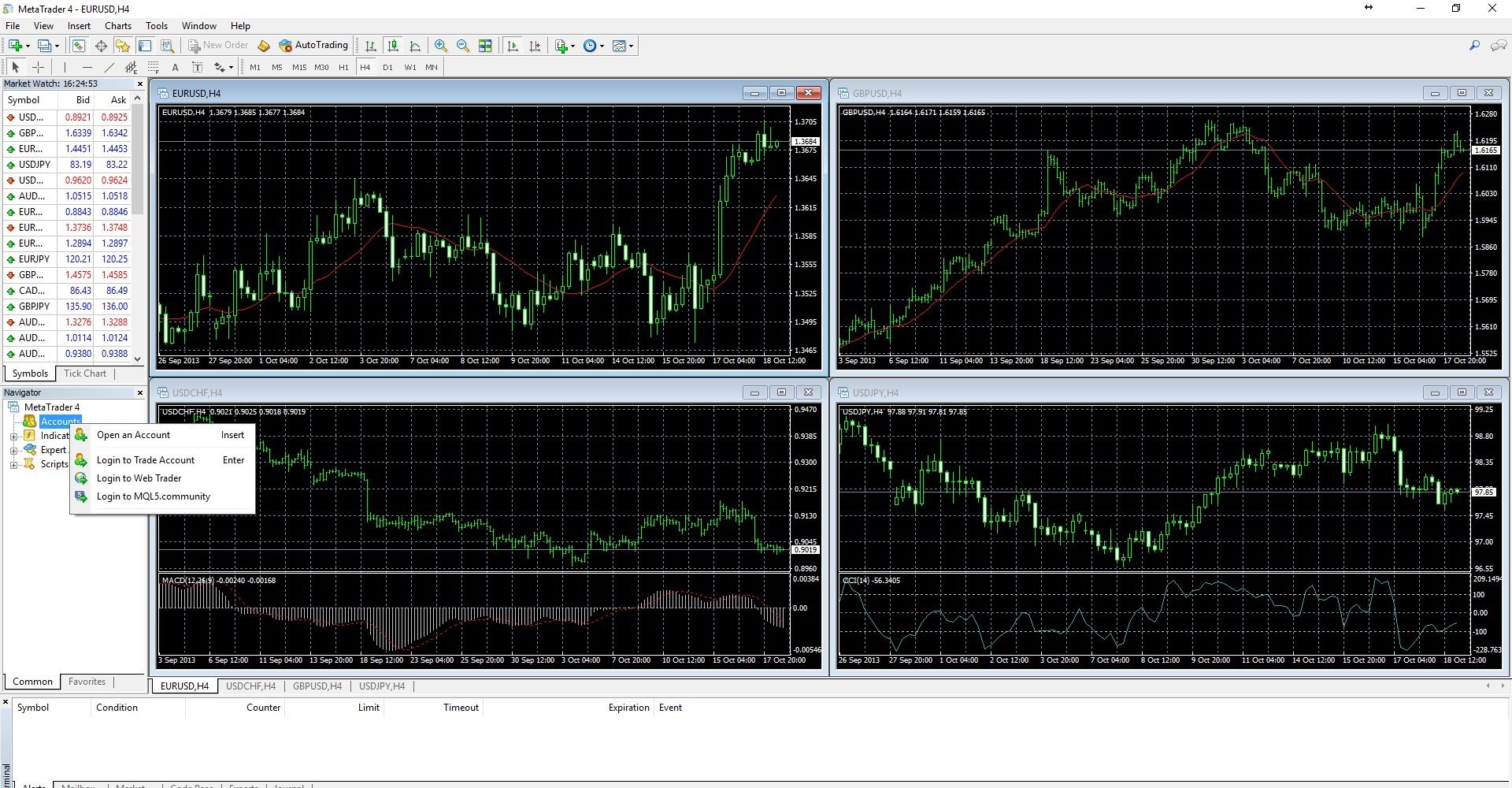
Task: Click the search magnifier icon top right
Action: pyautogui.click(x=1474, y=46)
